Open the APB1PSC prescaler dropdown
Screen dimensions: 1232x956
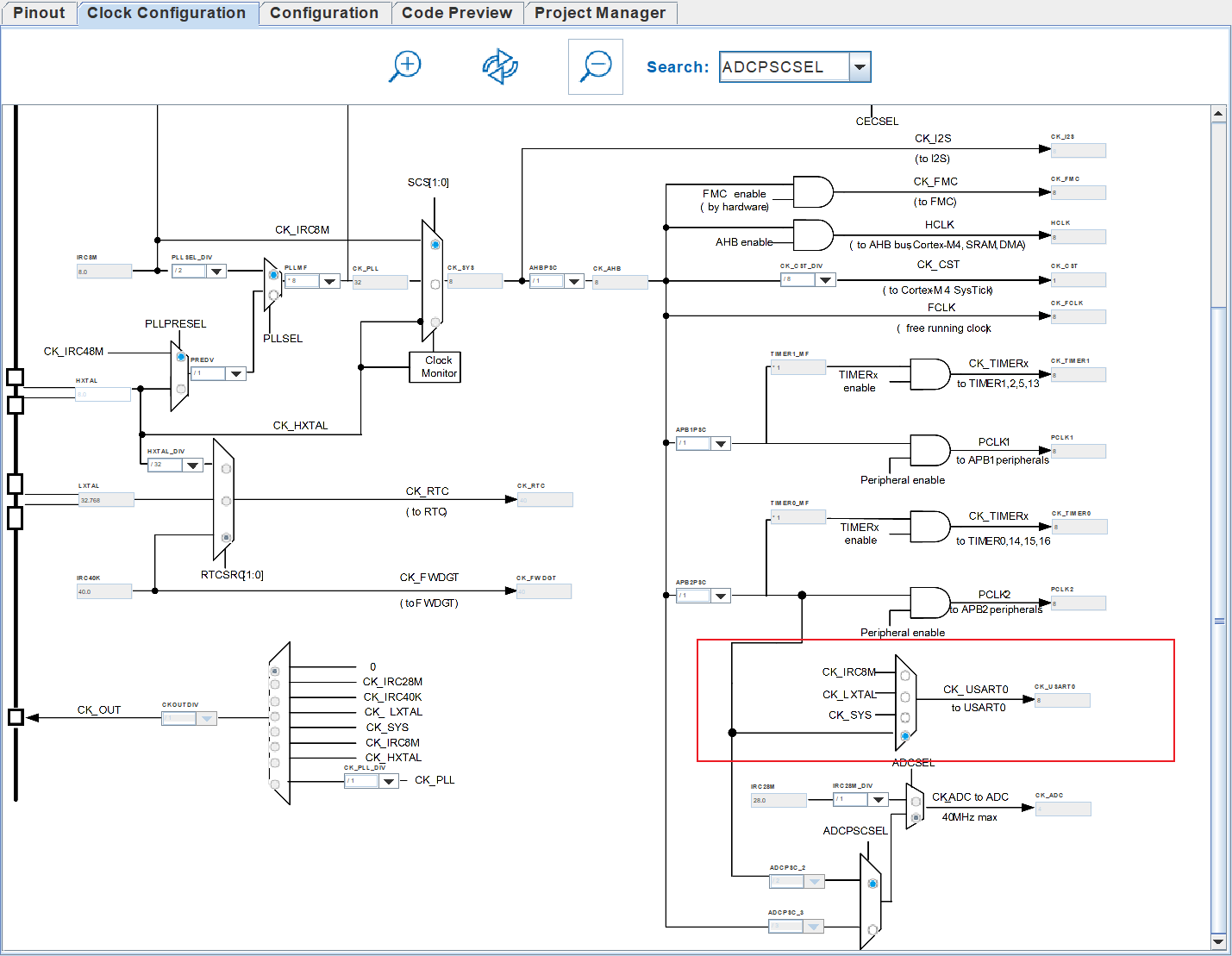click(x=721, y=443)
